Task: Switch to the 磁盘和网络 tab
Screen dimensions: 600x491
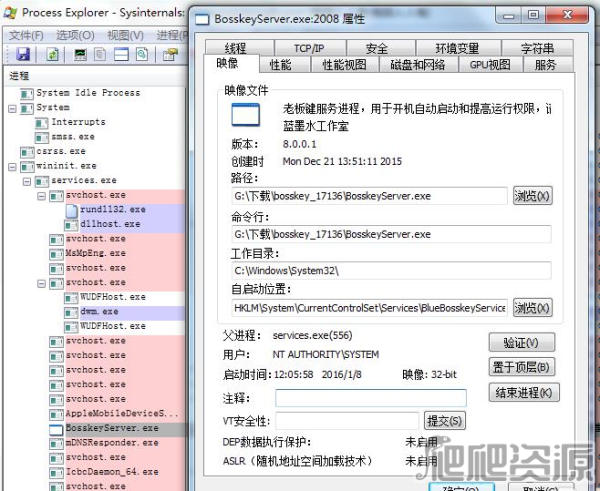Action: [418, 64]
